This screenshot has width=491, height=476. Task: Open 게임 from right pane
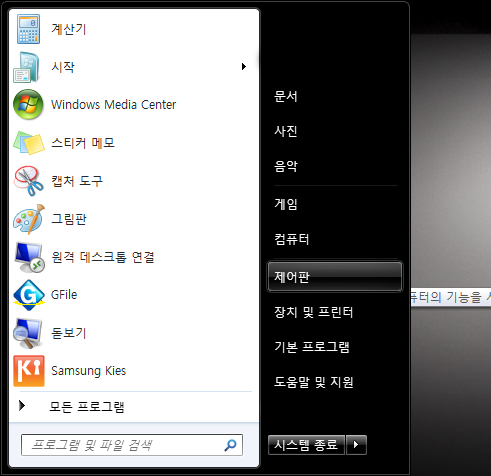click(286, 204)
